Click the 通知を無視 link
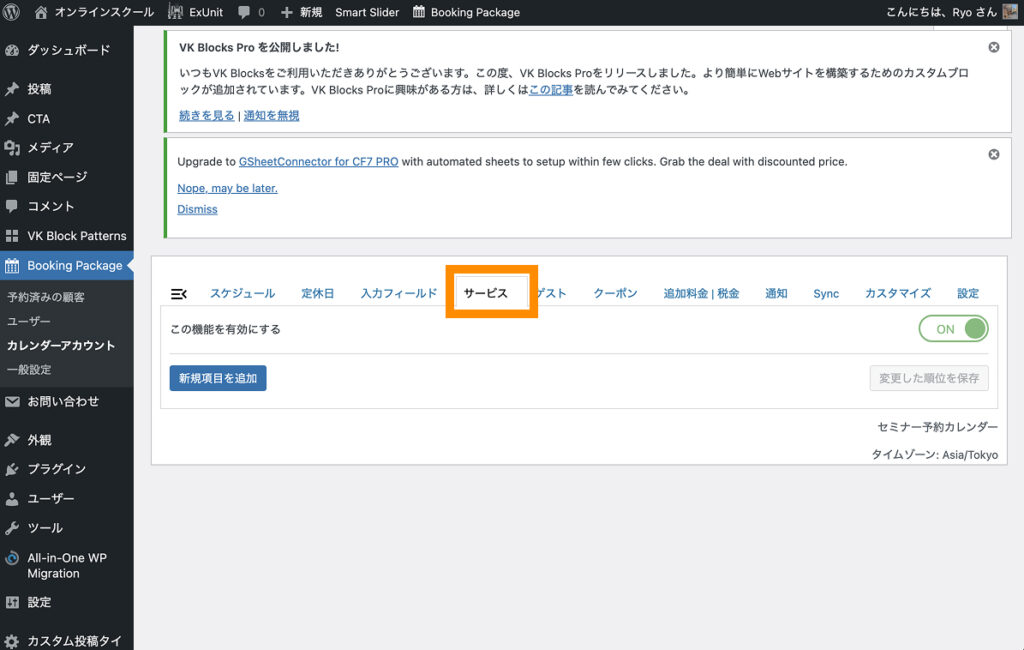Image resolution: width=1024 pixels, height=650 pixels. (x=271, y=115)
